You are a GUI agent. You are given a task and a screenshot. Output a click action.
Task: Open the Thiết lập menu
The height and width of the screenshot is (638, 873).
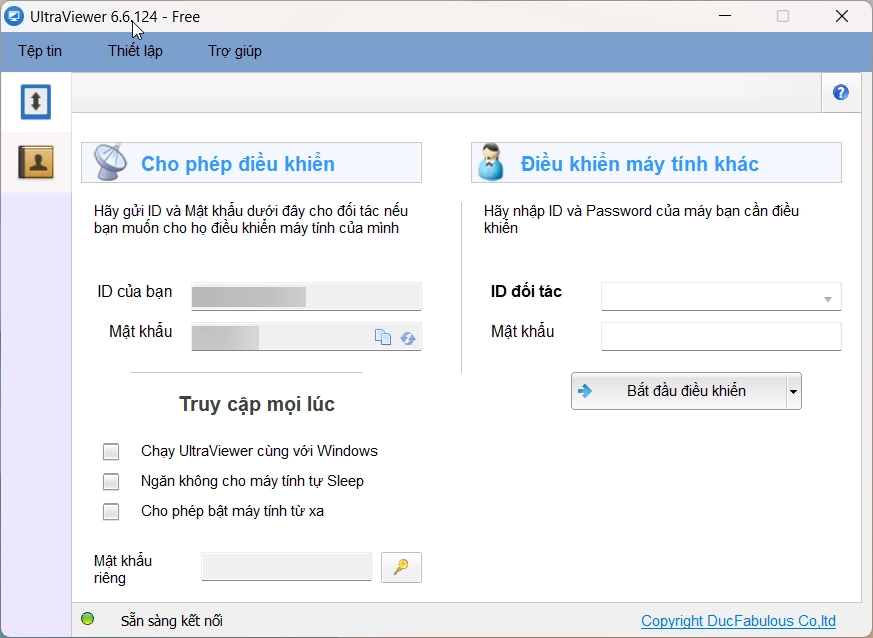point(135,51)
